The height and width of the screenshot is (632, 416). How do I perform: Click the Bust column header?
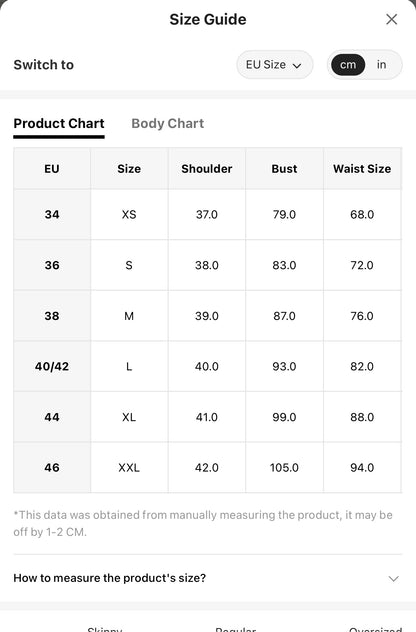pos(284,168)
